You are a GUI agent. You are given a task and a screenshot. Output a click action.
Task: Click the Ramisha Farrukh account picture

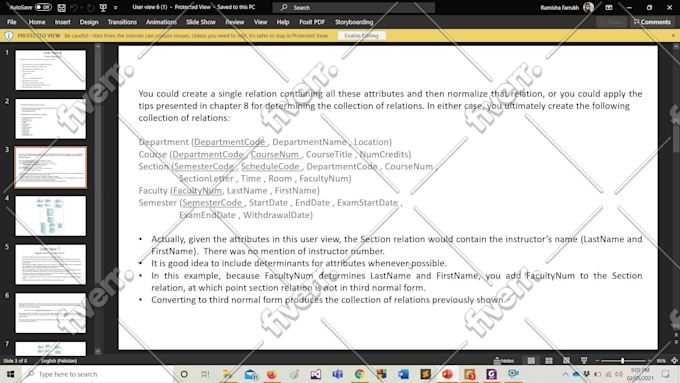588,7
